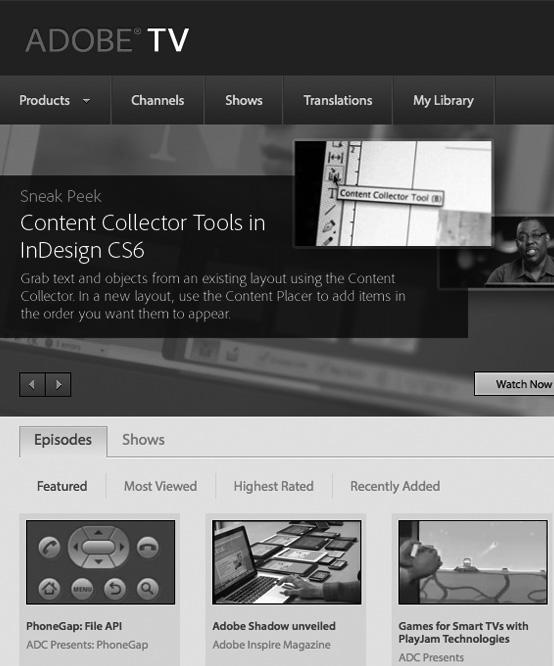554x666 pixels.
Task: Open the Channels menu item
Action: (x=158, y=100)
